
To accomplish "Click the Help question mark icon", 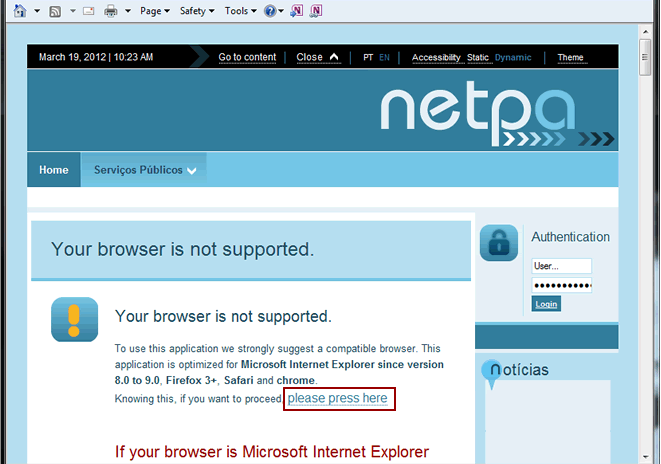I will point(269,11).
